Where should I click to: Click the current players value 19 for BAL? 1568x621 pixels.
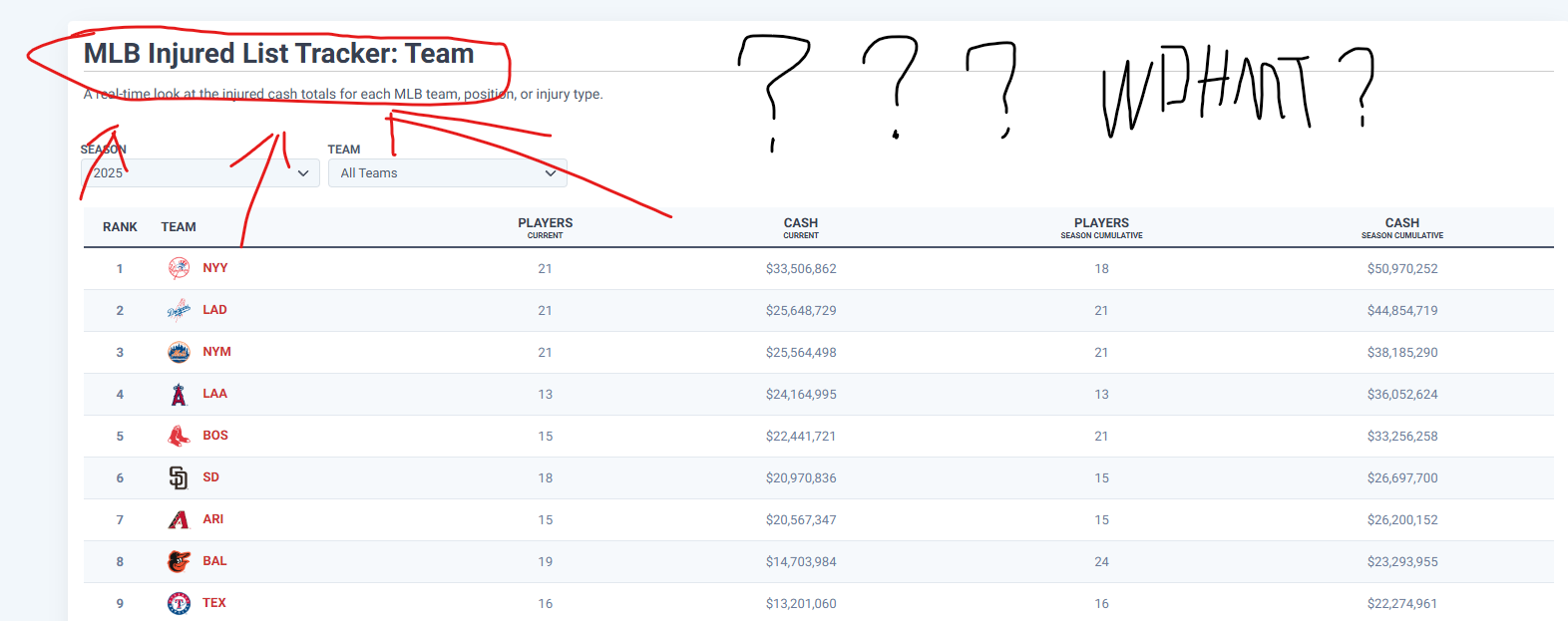(x=546, y=562)
